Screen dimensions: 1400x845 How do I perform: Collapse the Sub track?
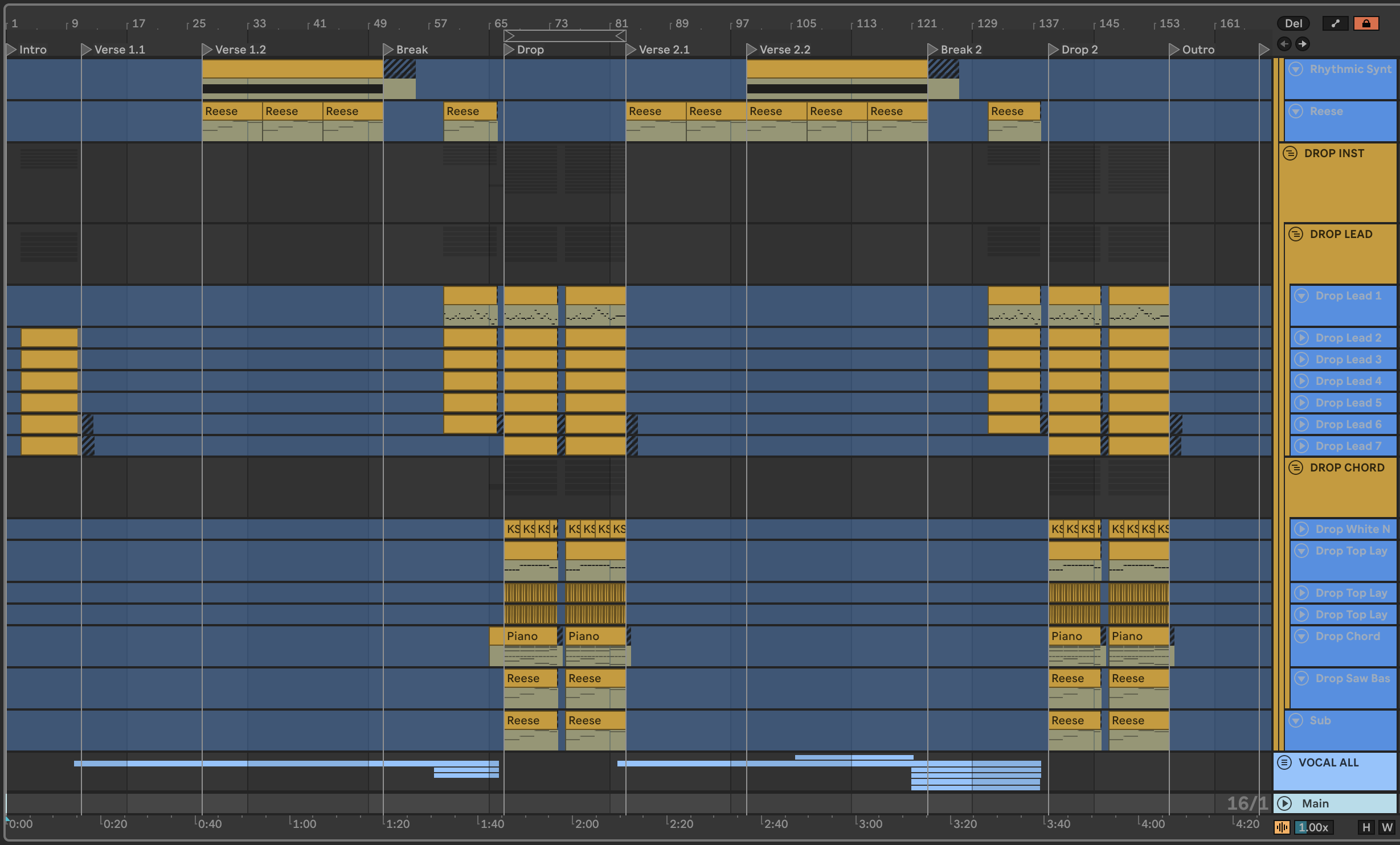[x=1295, y=720]
